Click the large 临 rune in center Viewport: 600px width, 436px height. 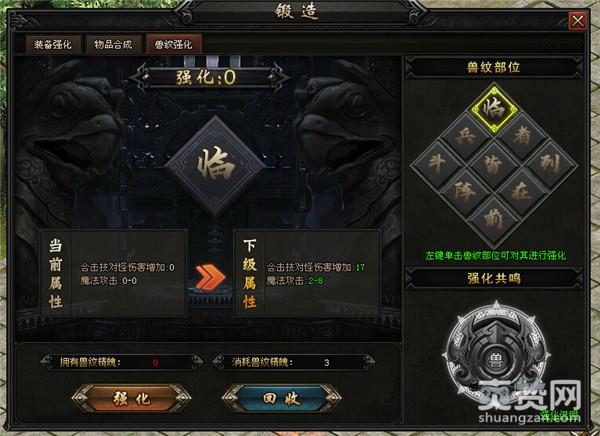[215, 165]
